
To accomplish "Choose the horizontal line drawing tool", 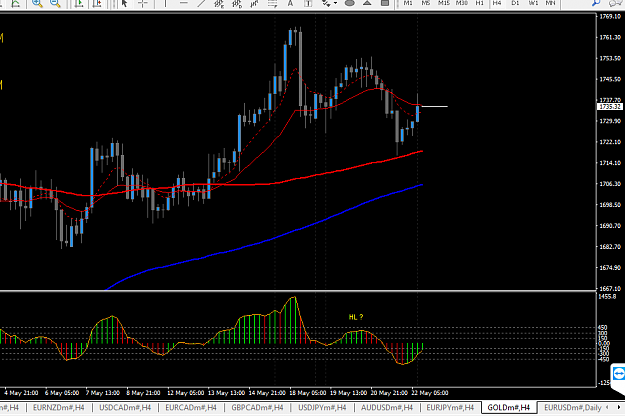I will pos(183,4).
